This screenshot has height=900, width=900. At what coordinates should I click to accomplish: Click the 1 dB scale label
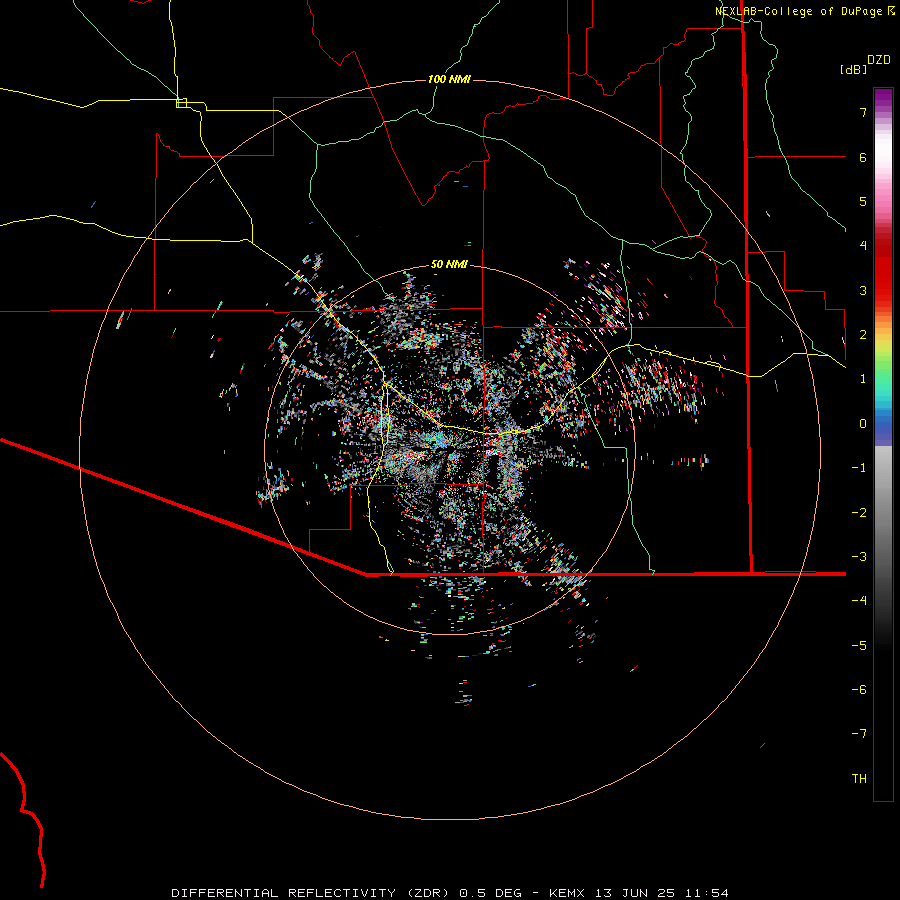click(863, 379)
